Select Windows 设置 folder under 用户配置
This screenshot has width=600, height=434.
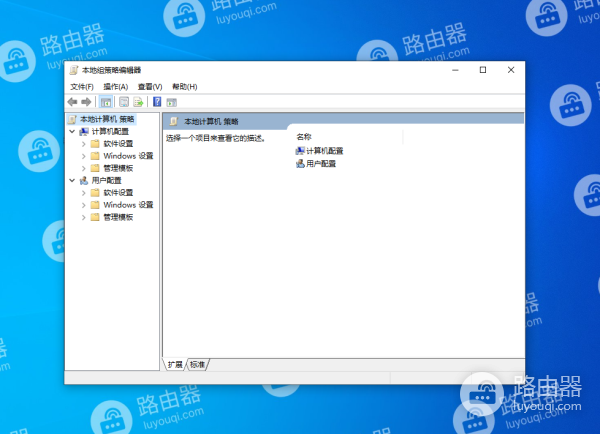coord(122,205)
